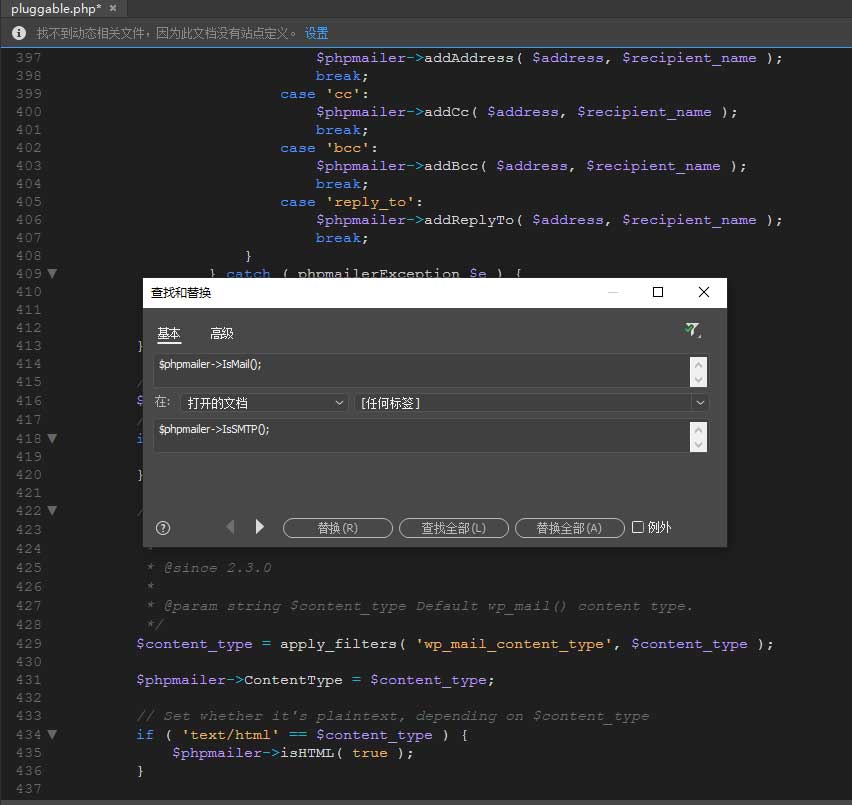Open the 打开的文档 scope dropdown
The width and height of the screenshot is (852, 805).
coord(264,403)
